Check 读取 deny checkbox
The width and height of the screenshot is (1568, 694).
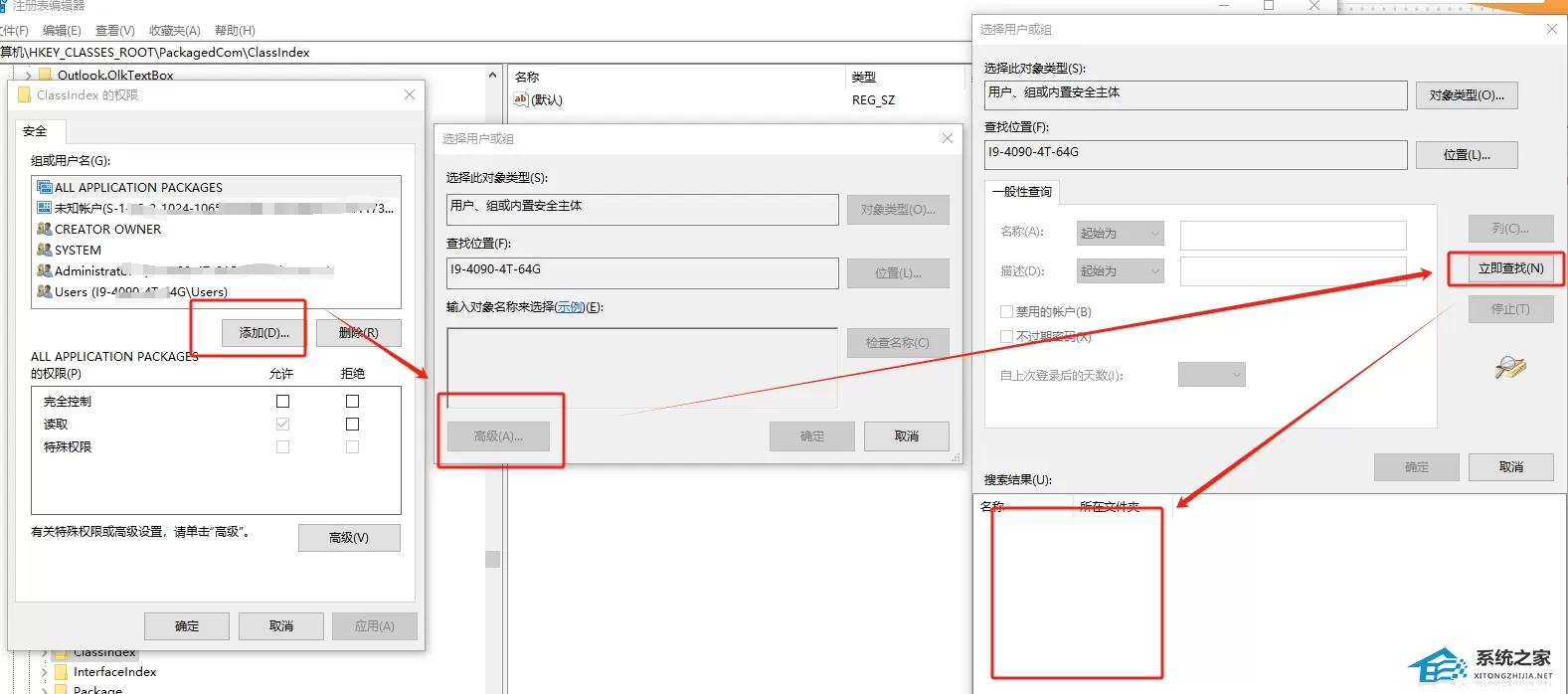click(x=352, y=424)
